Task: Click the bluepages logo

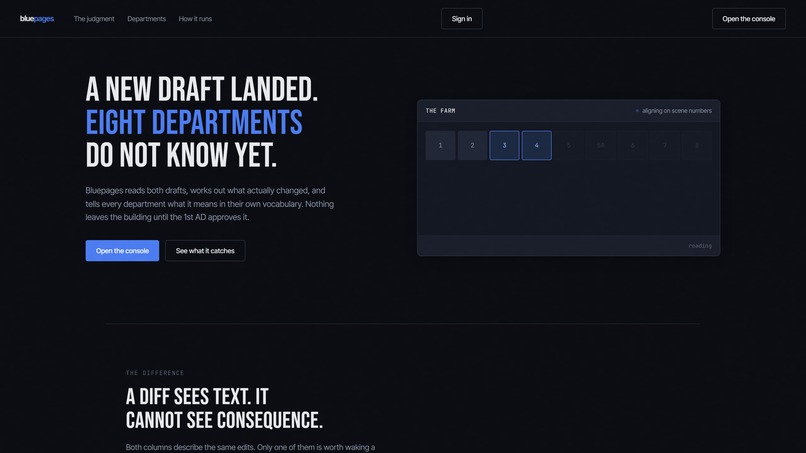Action: point(36,19)
